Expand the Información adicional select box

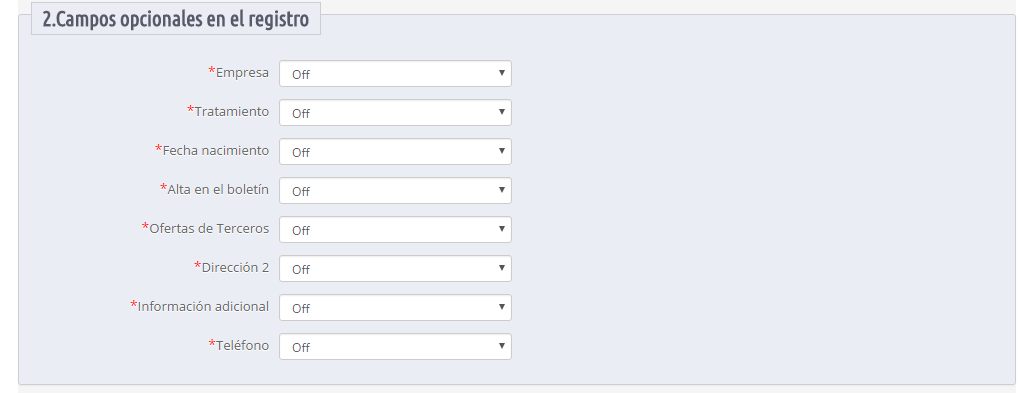tap(395, 308)
